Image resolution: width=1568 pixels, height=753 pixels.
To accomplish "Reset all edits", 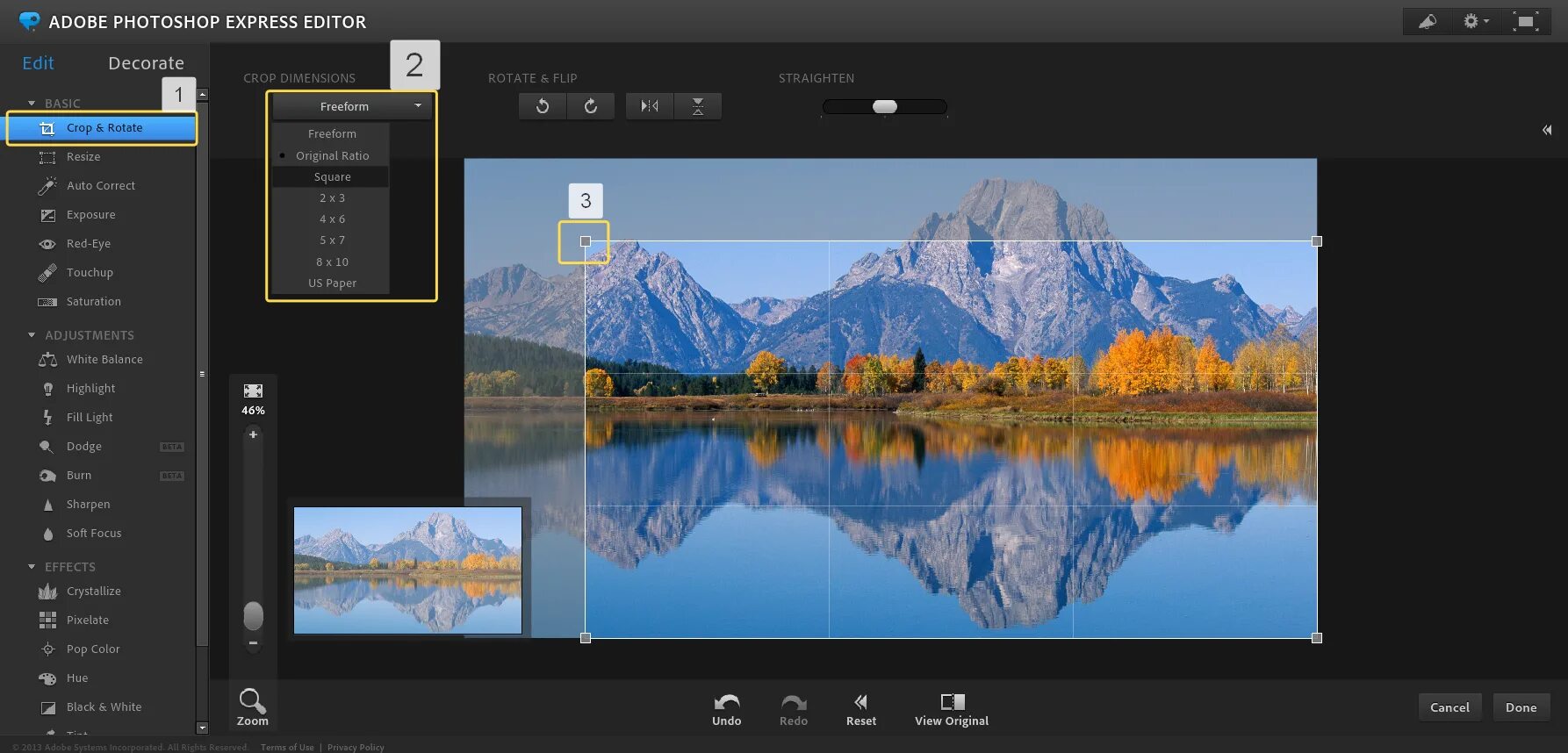I will coord(861,709).
